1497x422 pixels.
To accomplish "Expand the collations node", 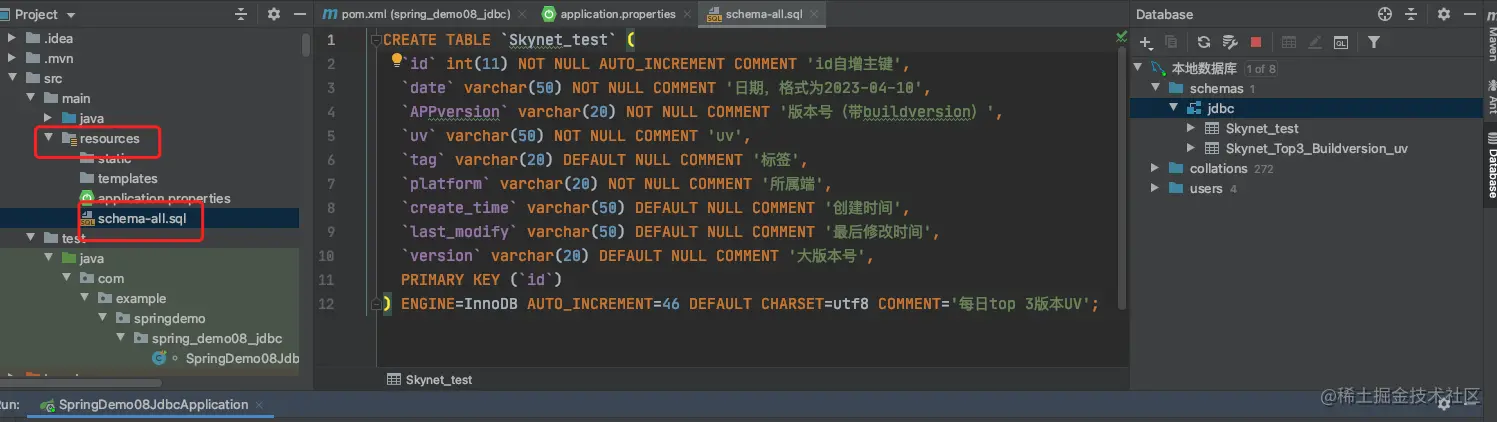I will click(x=1156, y=168).
